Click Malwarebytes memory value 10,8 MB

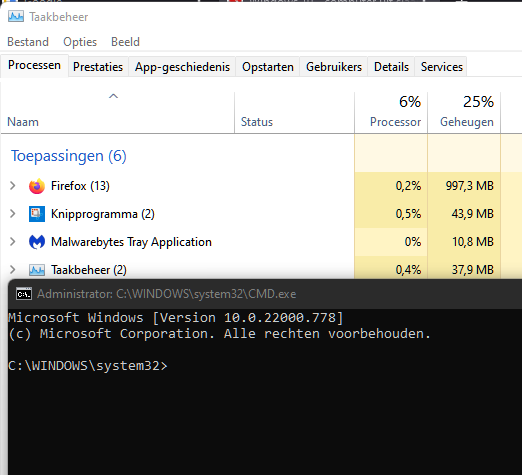[473, 242]
